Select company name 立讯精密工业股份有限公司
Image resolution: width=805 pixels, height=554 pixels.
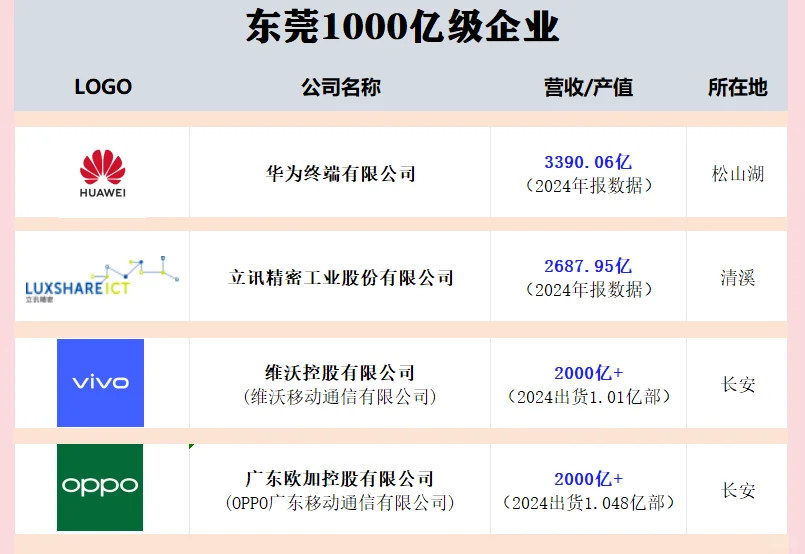341,278
